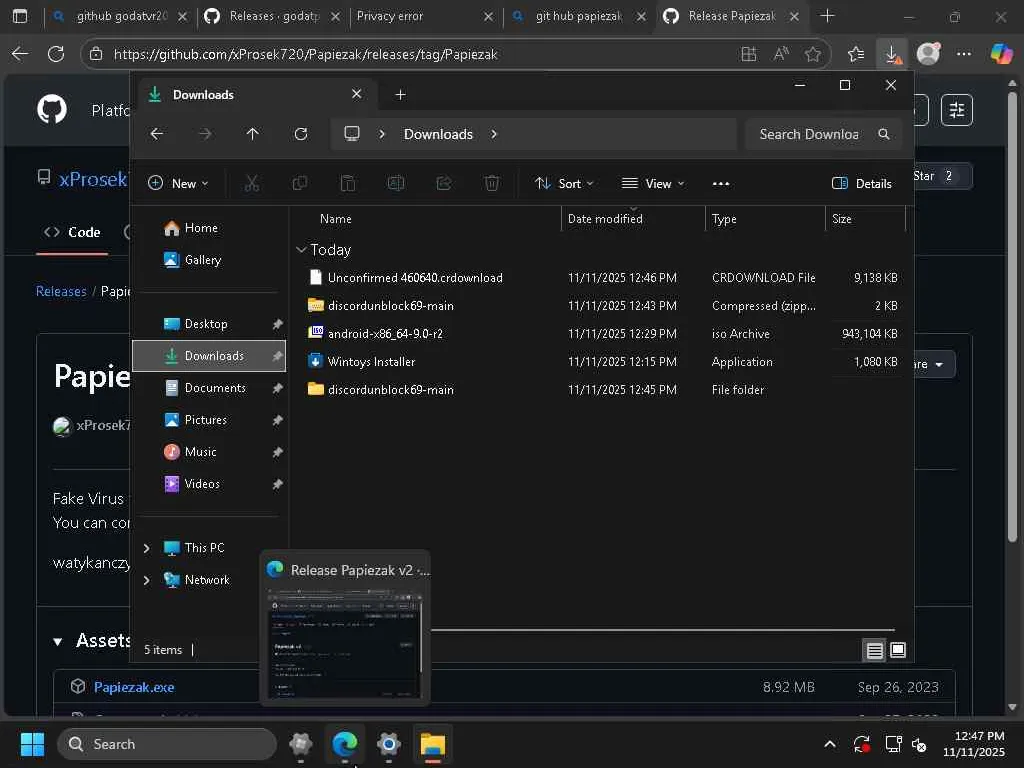This screenshot has width=1024, height=768.
Task: Open Copilot icon in Edge toolbar
Action: [x=1000, y=54]
